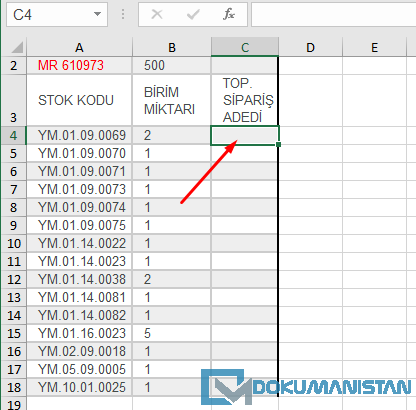Click the Enter checkmark icon in formula bar
The image size is (416, 410).
[x=193, y=14]
